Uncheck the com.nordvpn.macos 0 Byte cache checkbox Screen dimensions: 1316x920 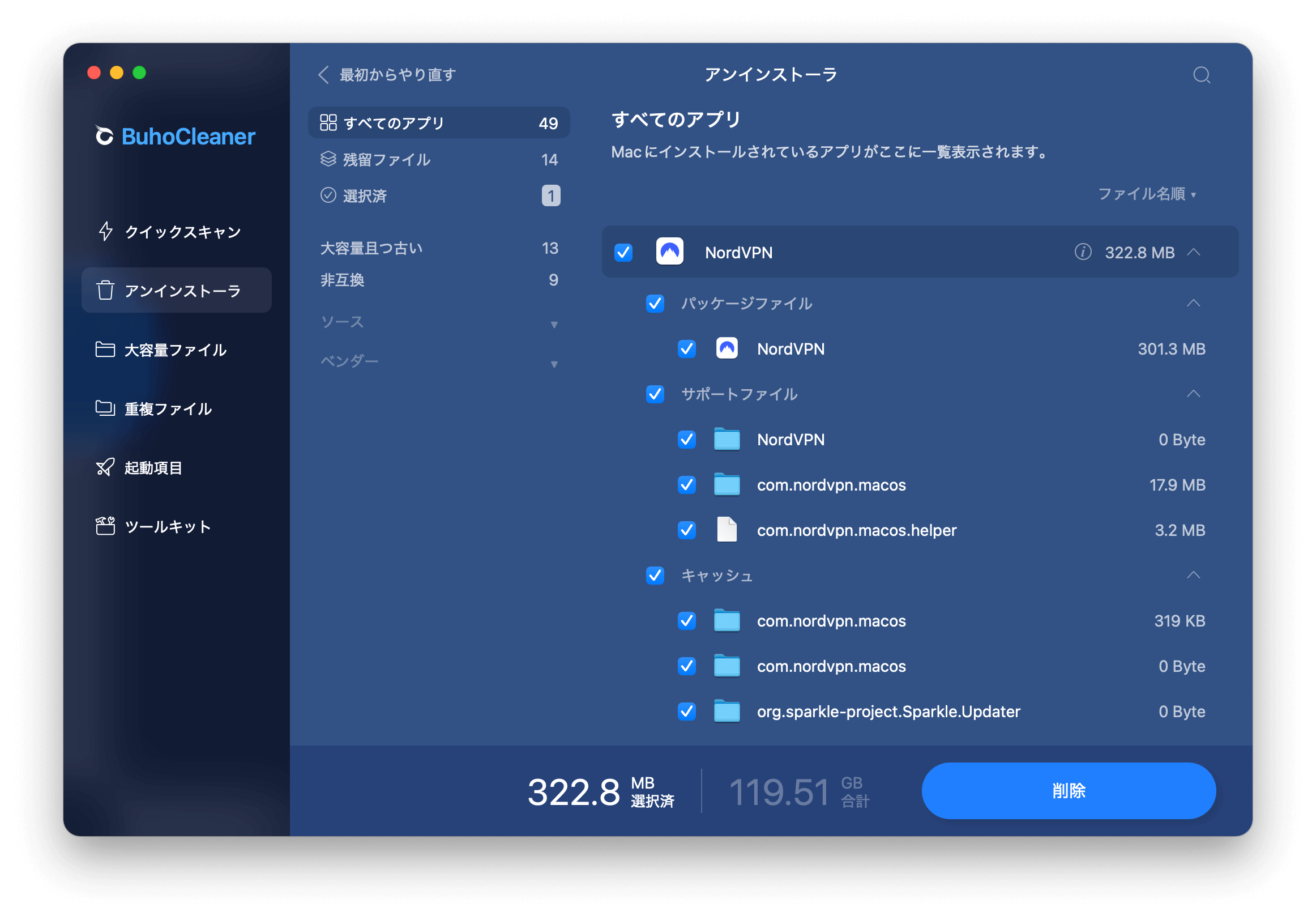[687, 666]
